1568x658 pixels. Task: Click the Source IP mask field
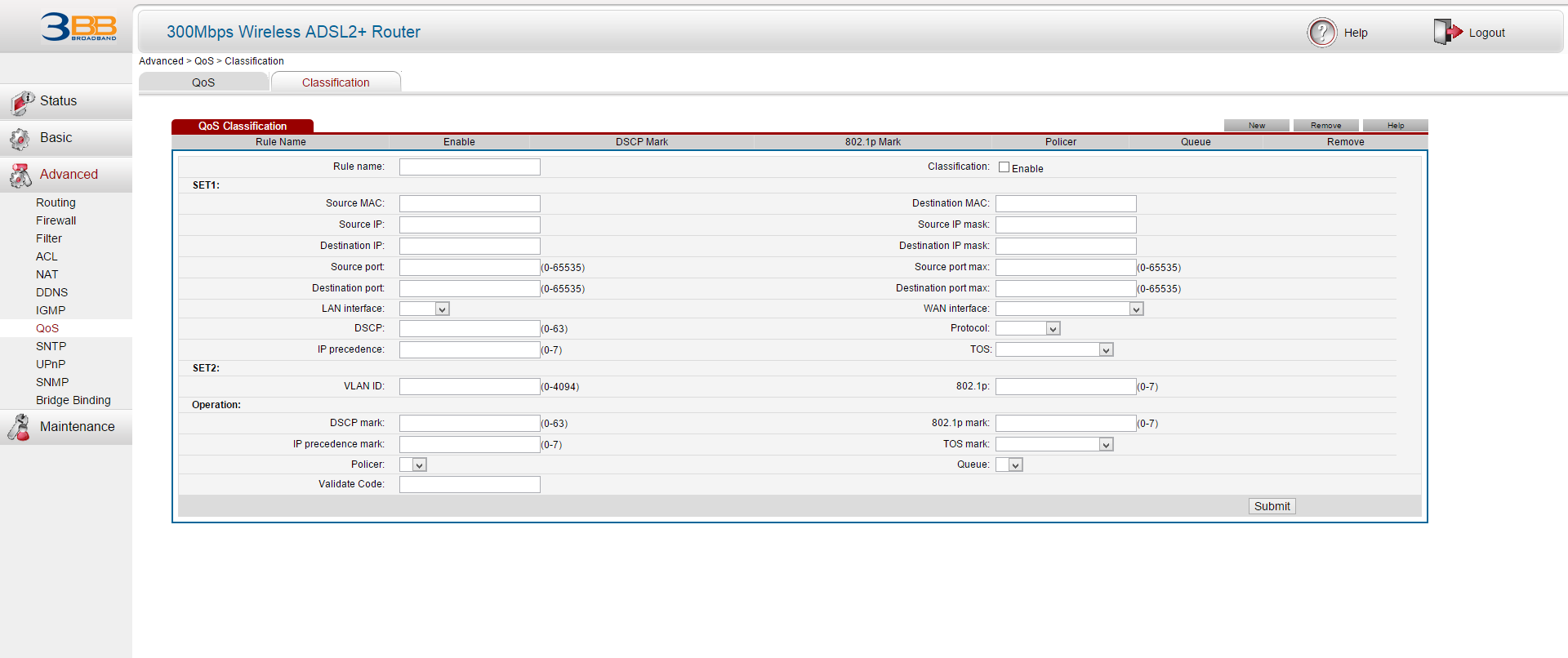click(x=1066, y=225)
